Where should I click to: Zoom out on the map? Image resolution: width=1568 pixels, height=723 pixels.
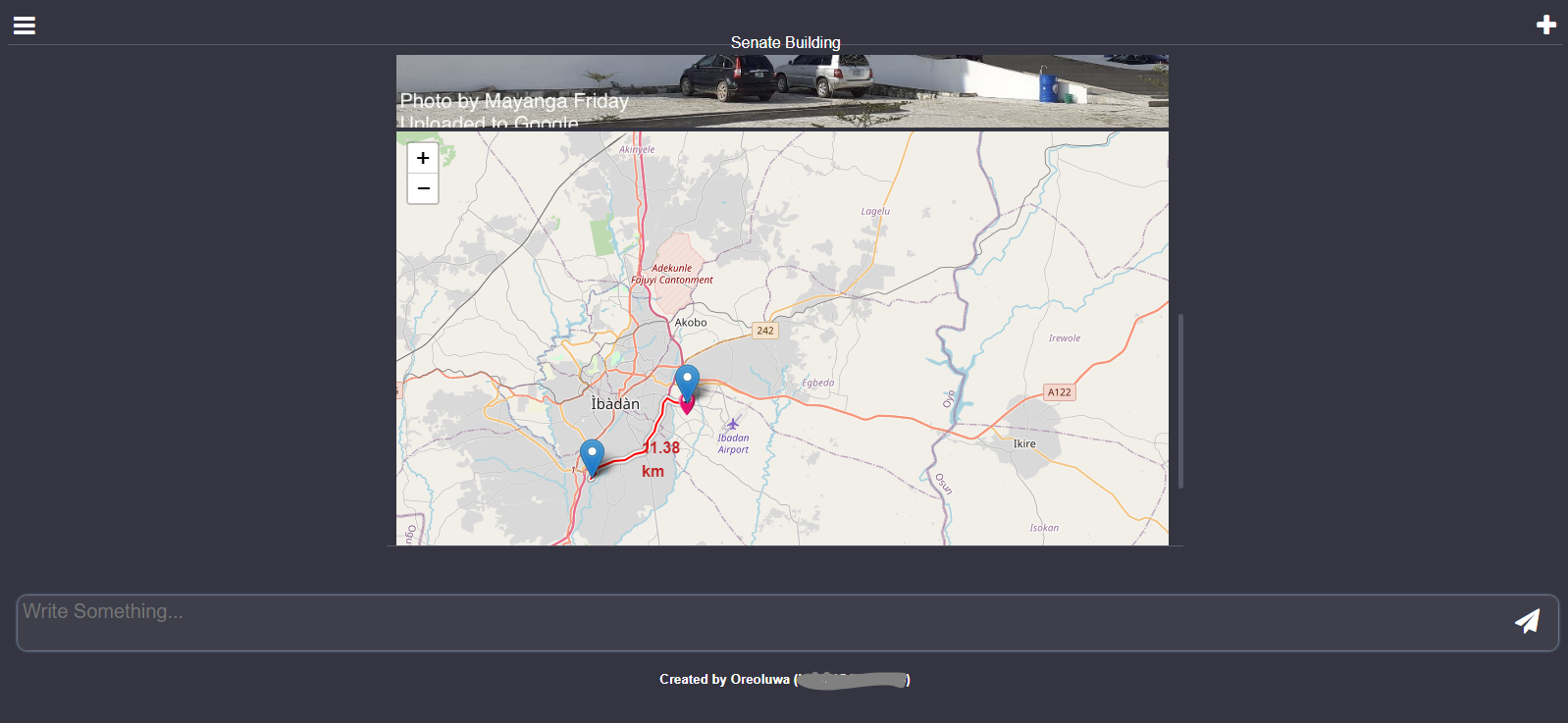click(x=423, y=188)
